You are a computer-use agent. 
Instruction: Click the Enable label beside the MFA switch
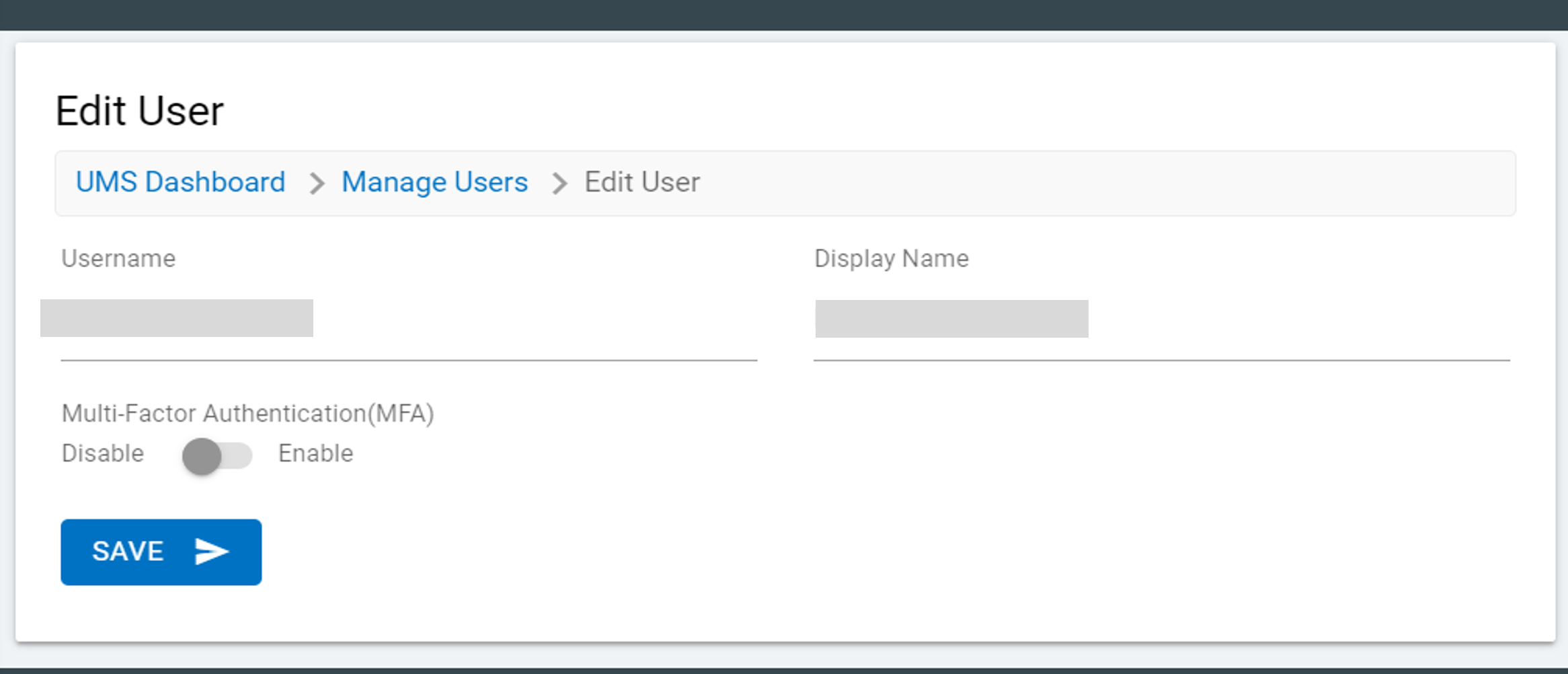tap(315, 453)
